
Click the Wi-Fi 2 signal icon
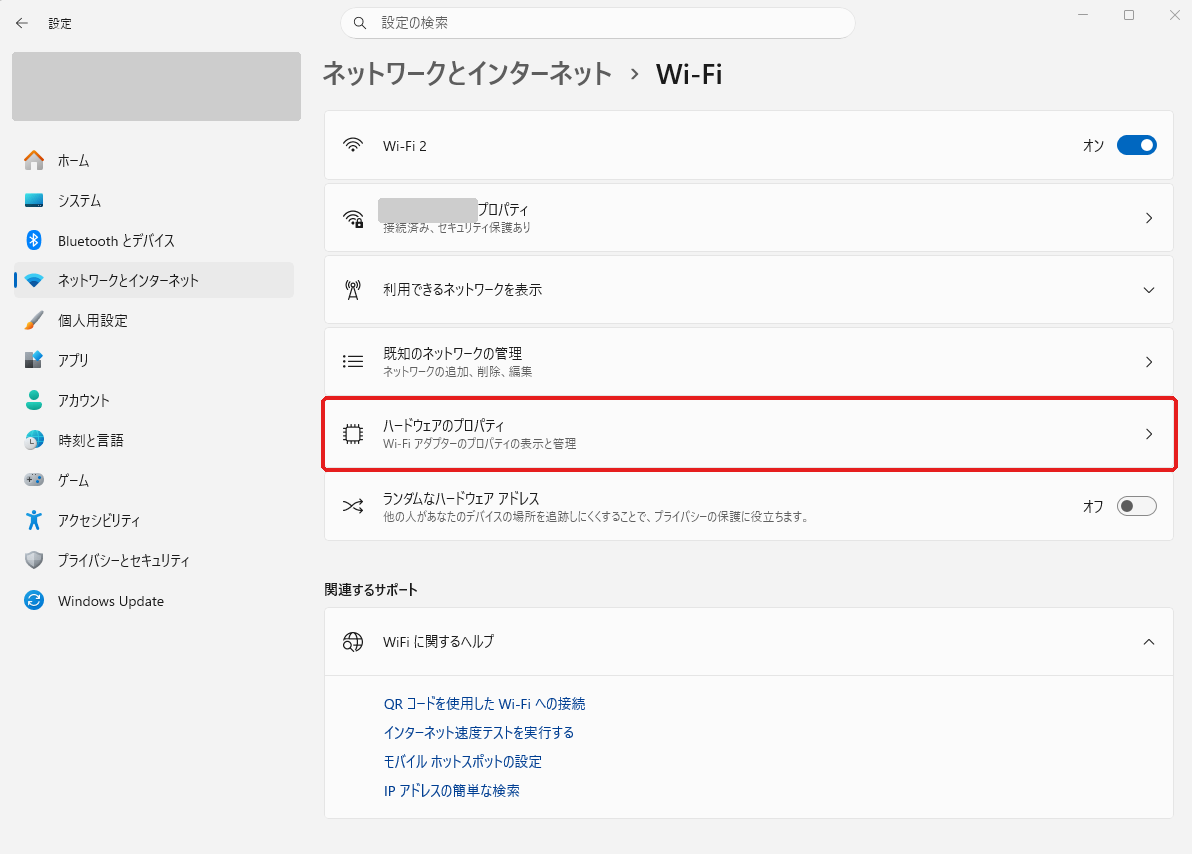(x=353, y=144)
